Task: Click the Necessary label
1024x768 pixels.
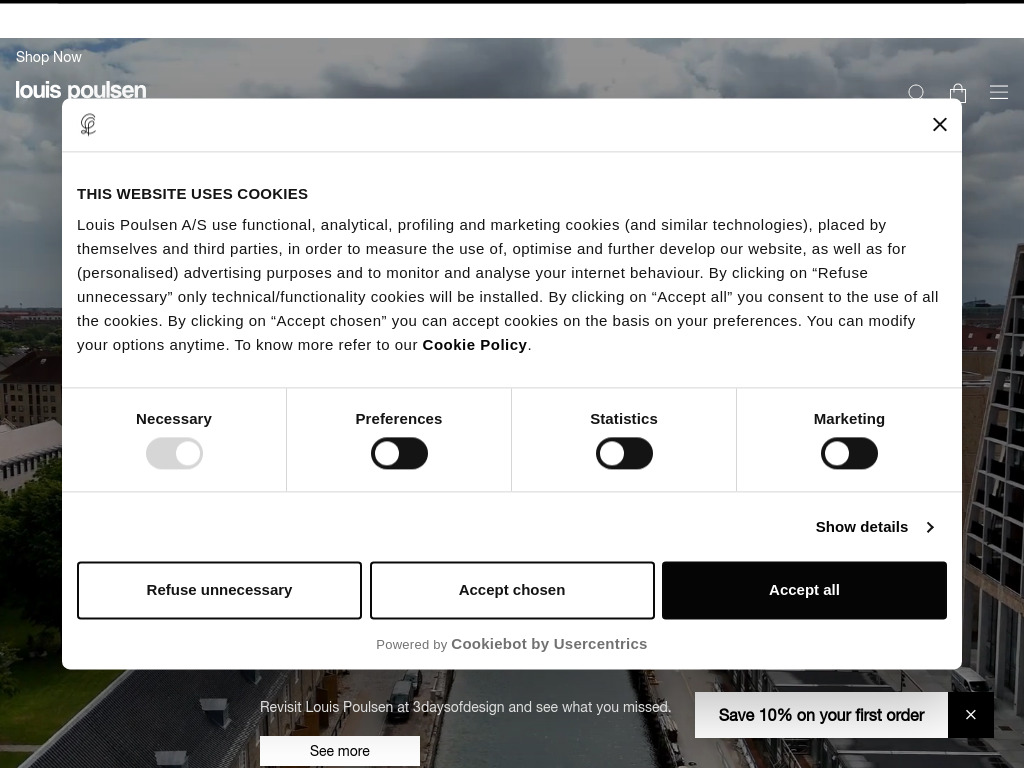Action: pos(174,419)
